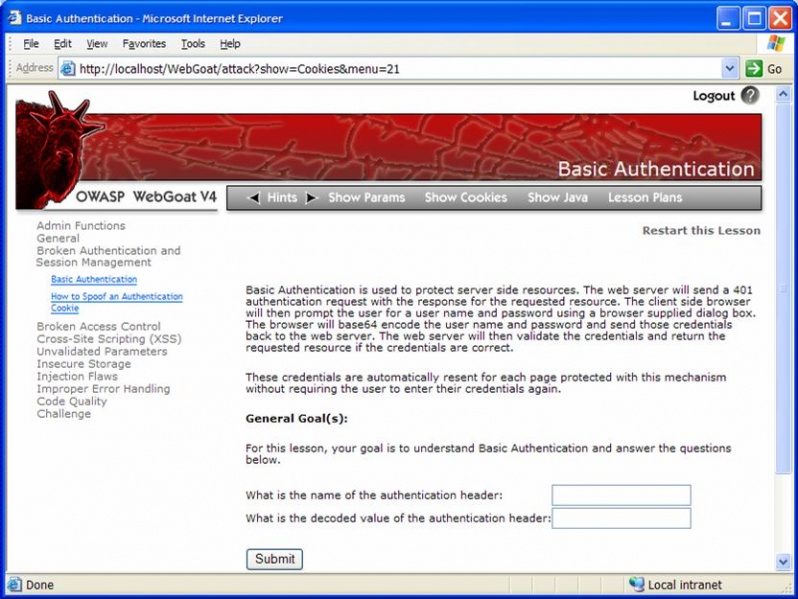Click the green Go arrow icon
The width and height of the screenshot is (798, 599).
point(754,68)
